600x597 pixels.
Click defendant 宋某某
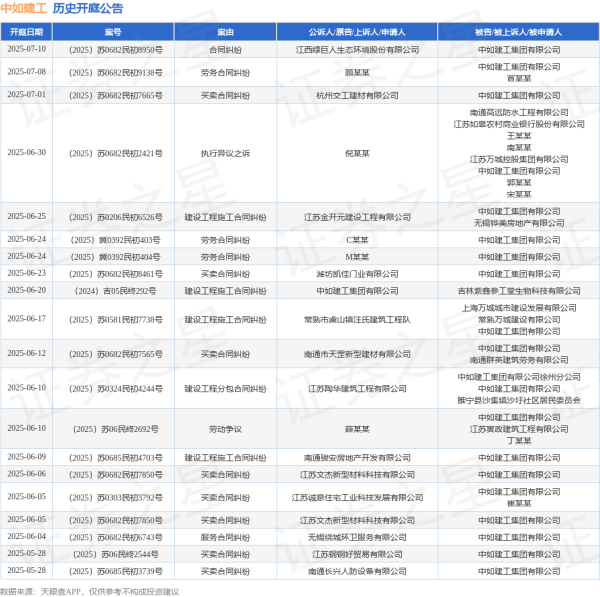click(x=519, y=194)
